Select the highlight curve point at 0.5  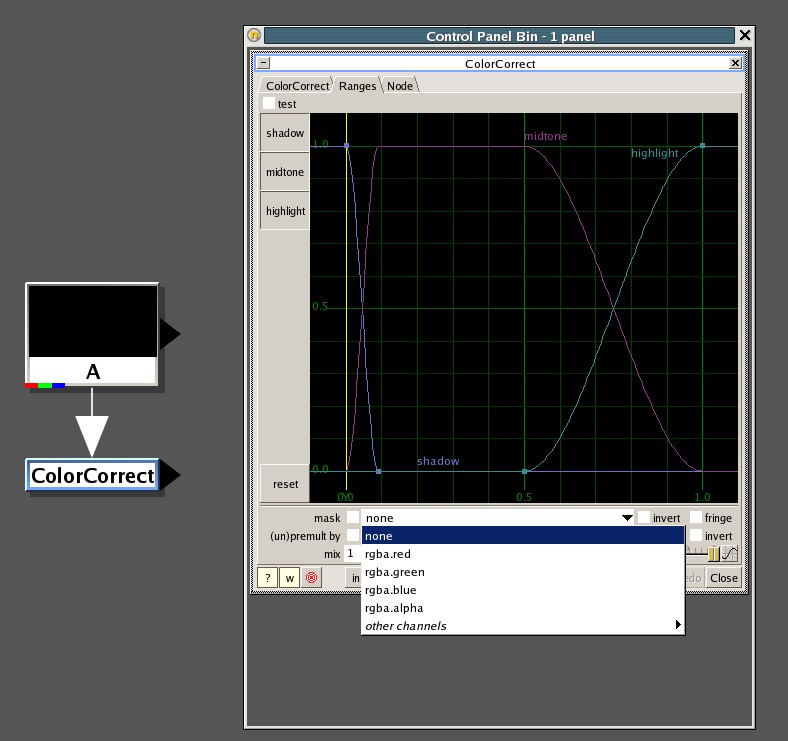coord(525,472)
